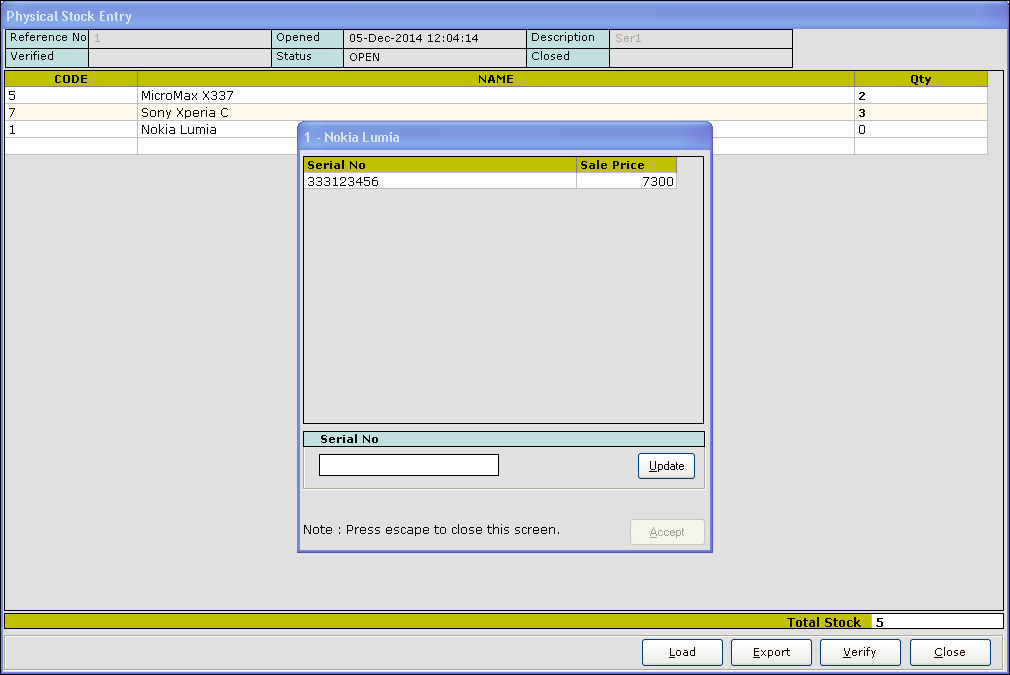Focus the Serial No entry box

409,465
